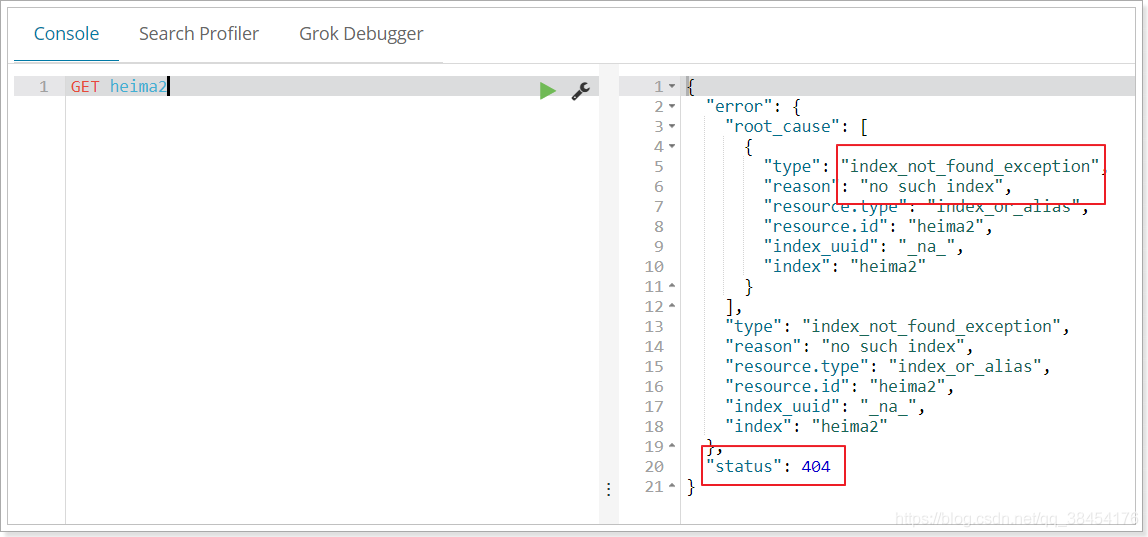
Task: Collapse the object fold arrow at line 4
Action: [673, 147]
